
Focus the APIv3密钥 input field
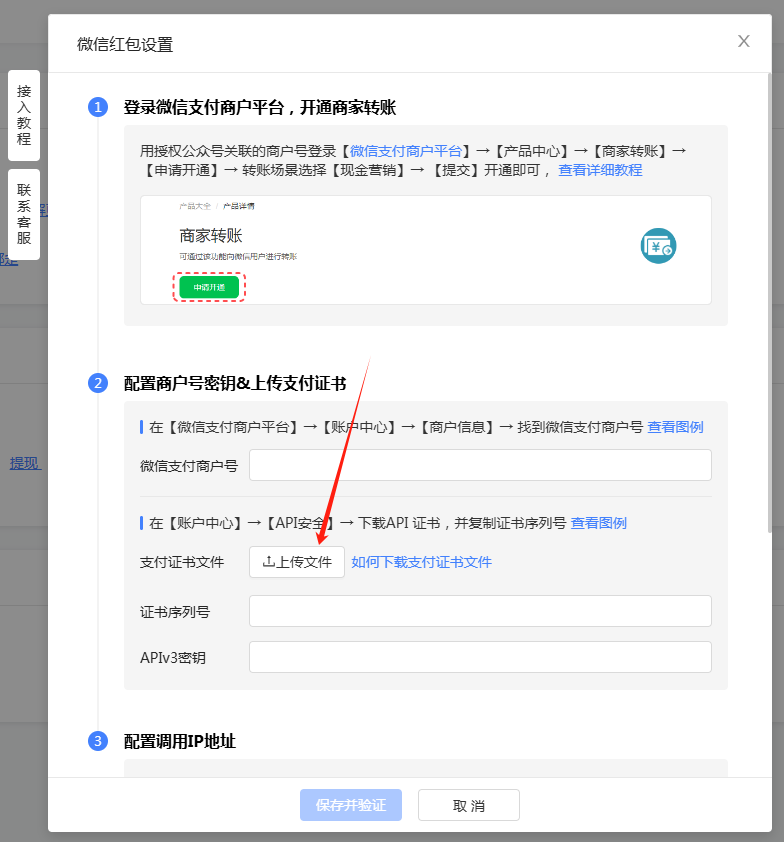480,657
